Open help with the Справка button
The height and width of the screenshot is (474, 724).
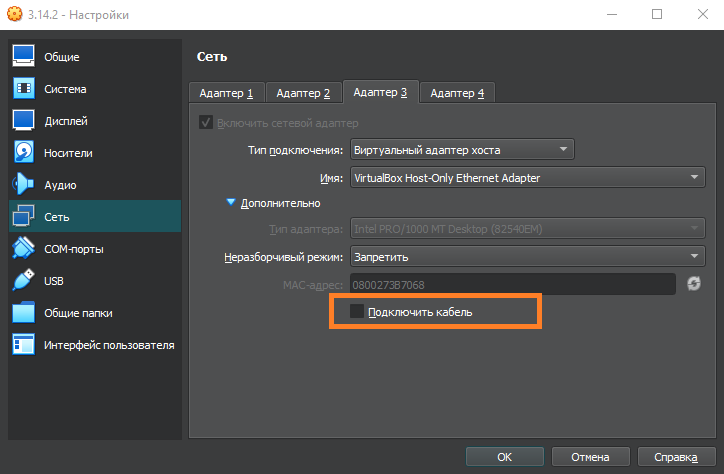click(676, 457)
